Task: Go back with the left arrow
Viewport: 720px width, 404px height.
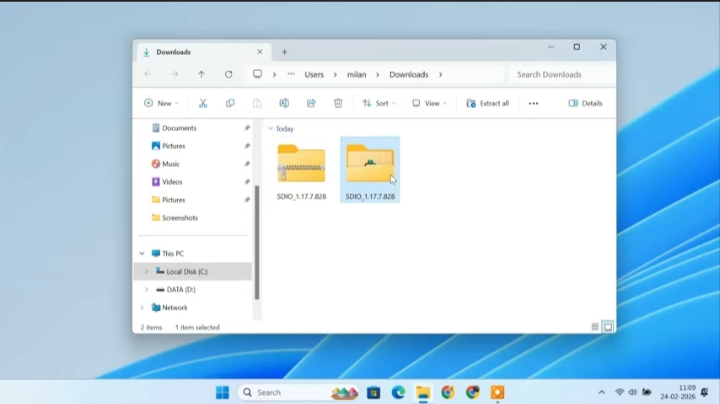Action: [x=148, y=74]
